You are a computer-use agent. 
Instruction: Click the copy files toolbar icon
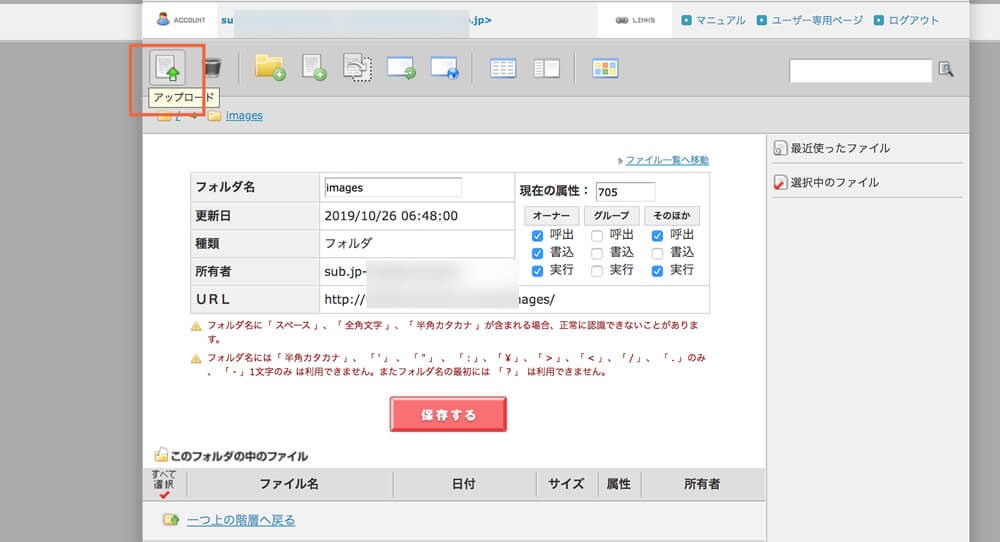pyautogui.click(x=357, y=68)
